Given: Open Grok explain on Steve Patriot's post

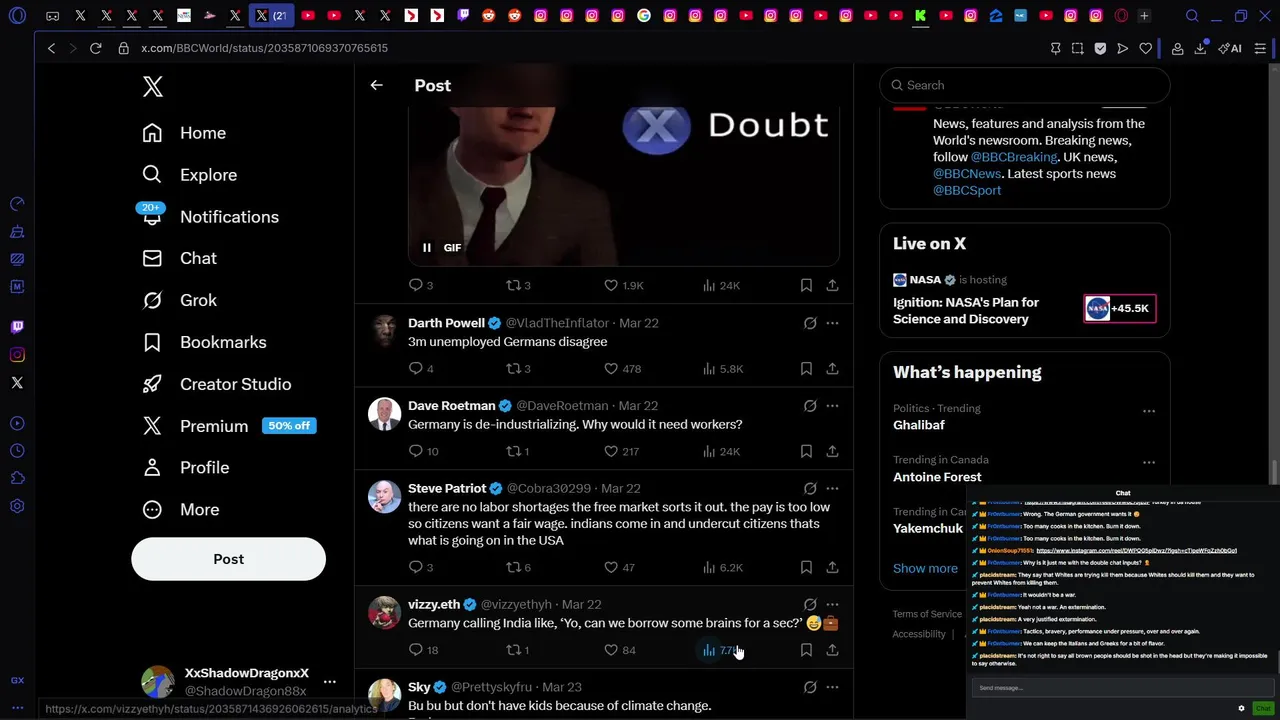Looking at the screenshot, I should click(x=810, y=489).
